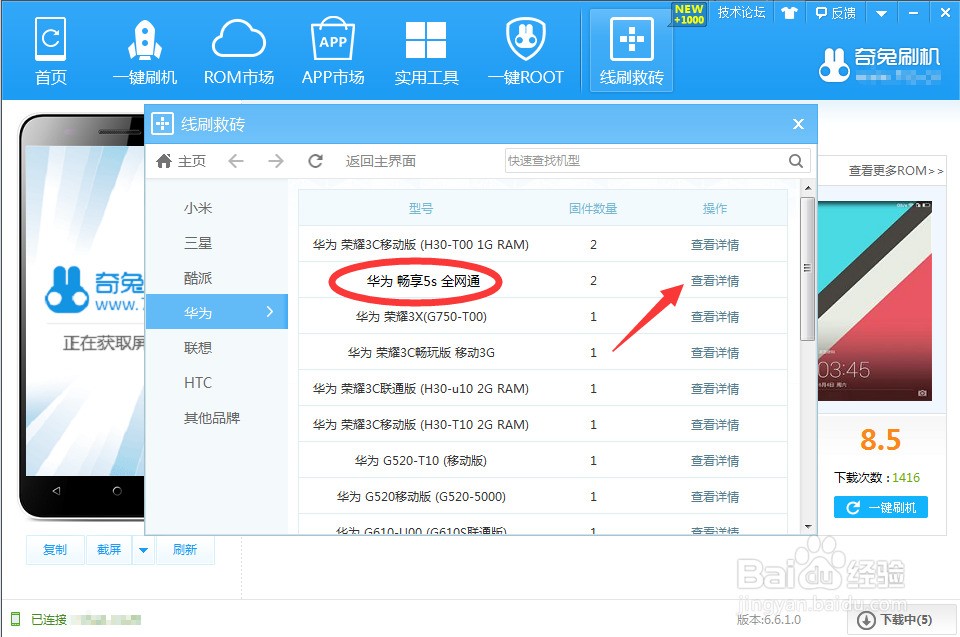The height and width of the screenshot is (637, 960).
Task: Open the title bar dropdown menu arrow
Action: pos(882,13)
